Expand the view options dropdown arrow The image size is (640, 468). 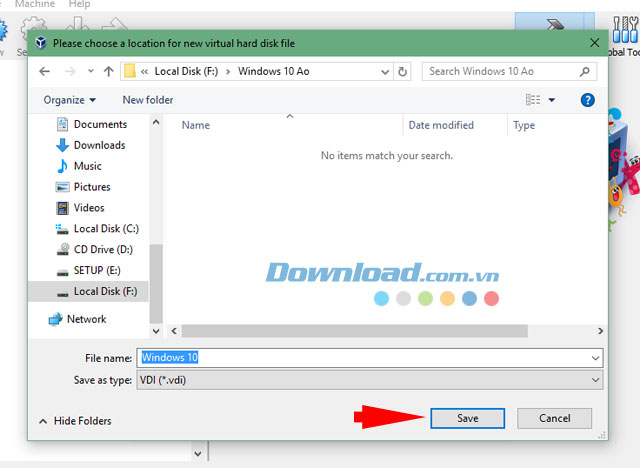click(x=551, y=100)
